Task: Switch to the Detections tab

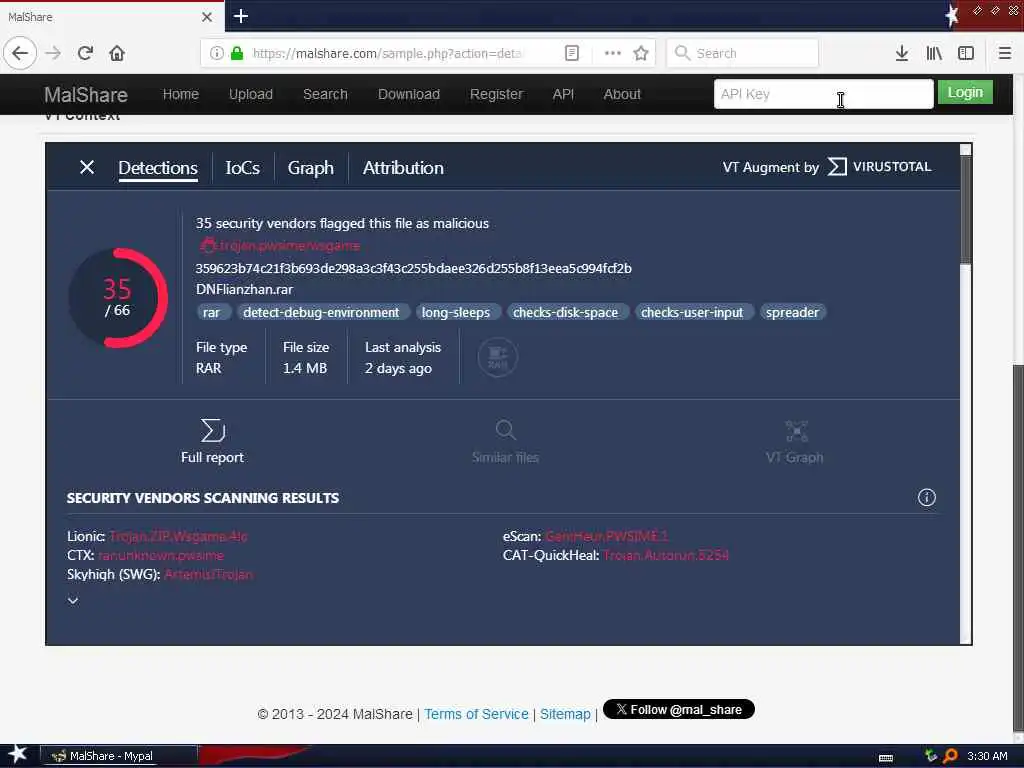Action: 158,168
